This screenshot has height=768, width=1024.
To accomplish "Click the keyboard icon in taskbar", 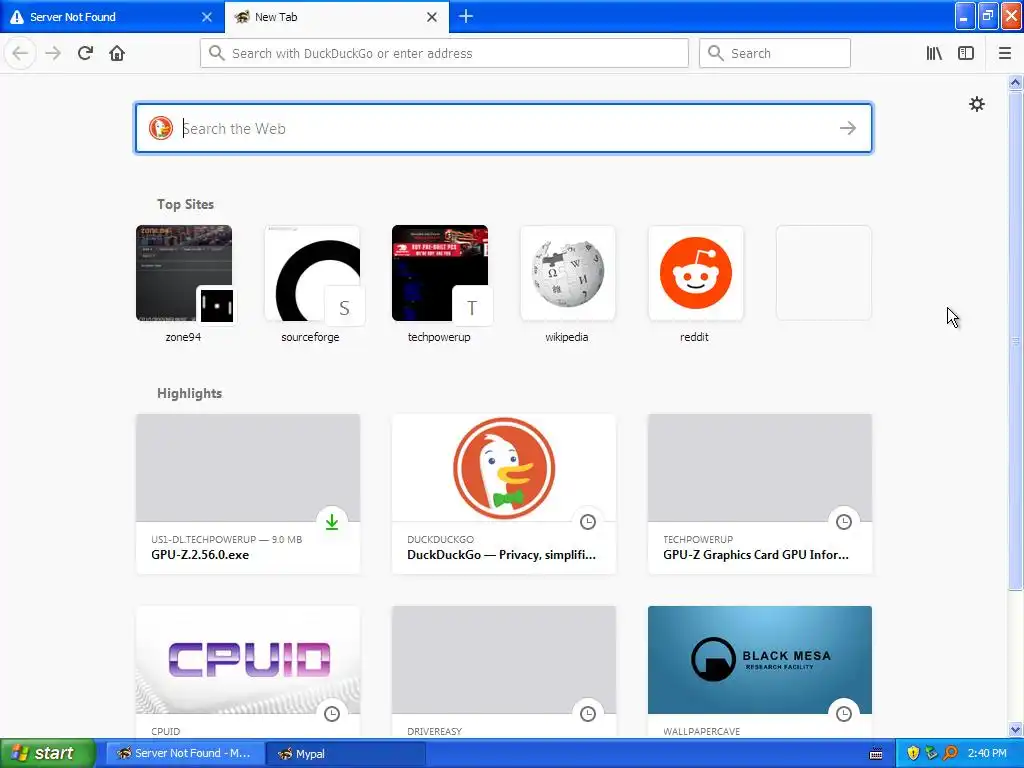I will pos(876,754).
